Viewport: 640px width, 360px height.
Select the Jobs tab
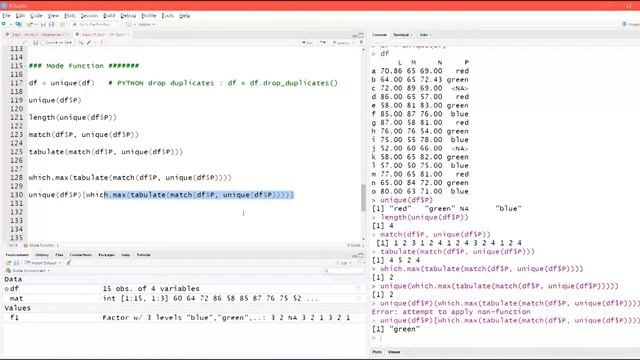click(x=424, y=35)
